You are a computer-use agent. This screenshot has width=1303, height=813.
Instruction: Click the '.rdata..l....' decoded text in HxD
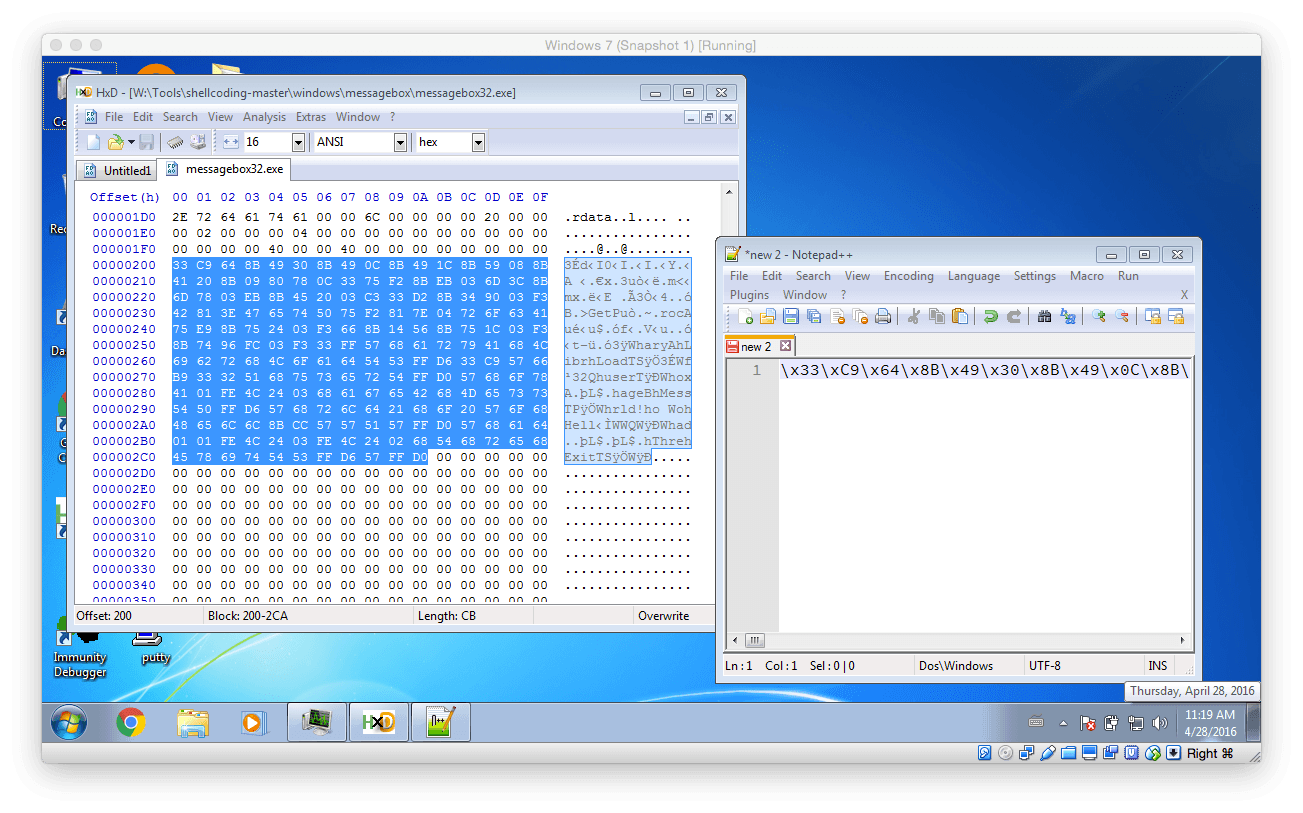[x=627, y=217]
